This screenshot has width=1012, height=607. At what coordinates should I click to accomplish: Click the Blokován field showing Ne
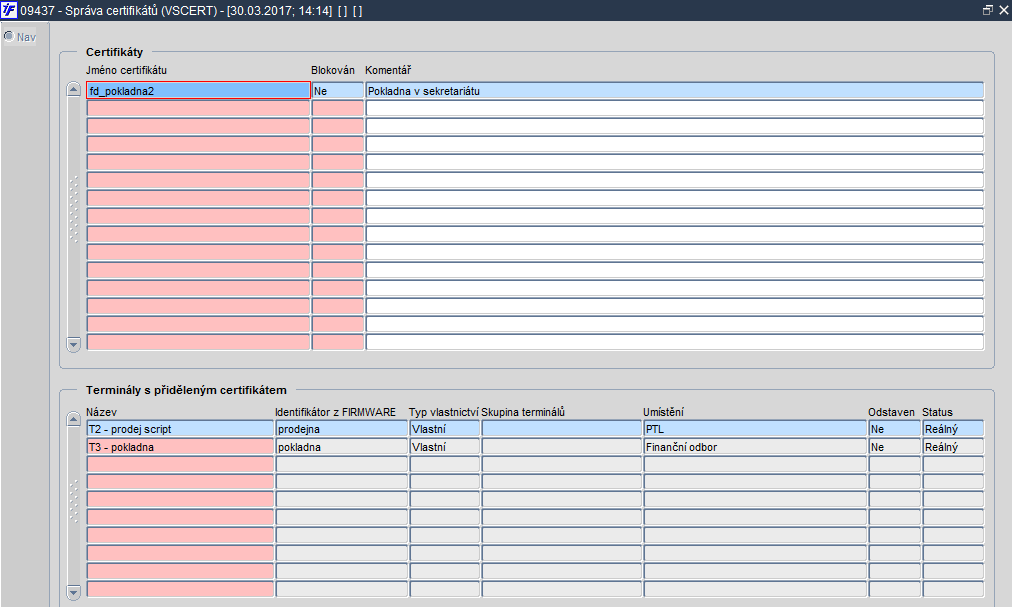pos(338,90)
